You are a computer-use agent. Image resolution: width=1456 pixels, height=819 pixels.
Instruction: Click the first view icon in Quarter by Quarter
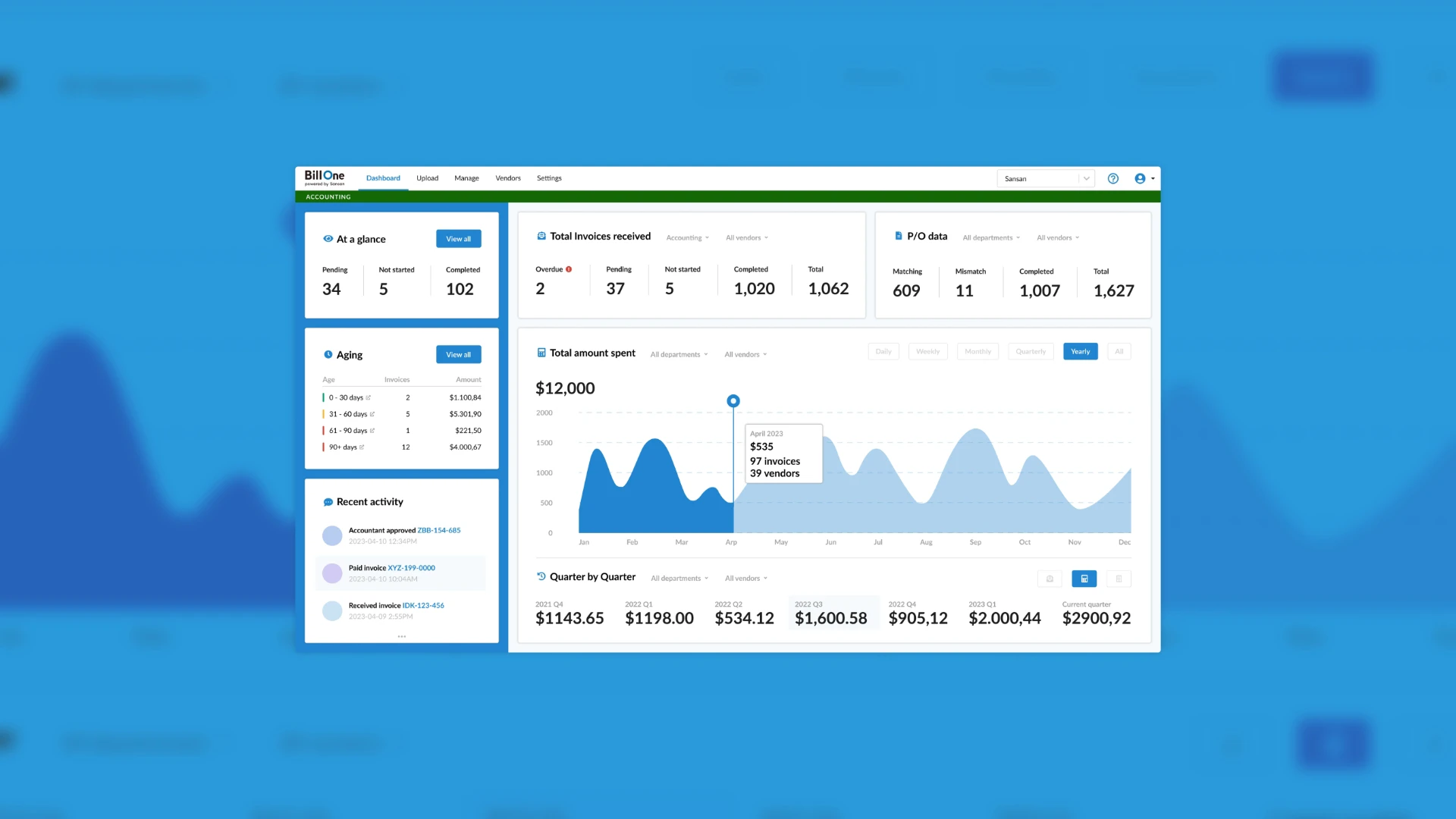(x=1050, y=579)
